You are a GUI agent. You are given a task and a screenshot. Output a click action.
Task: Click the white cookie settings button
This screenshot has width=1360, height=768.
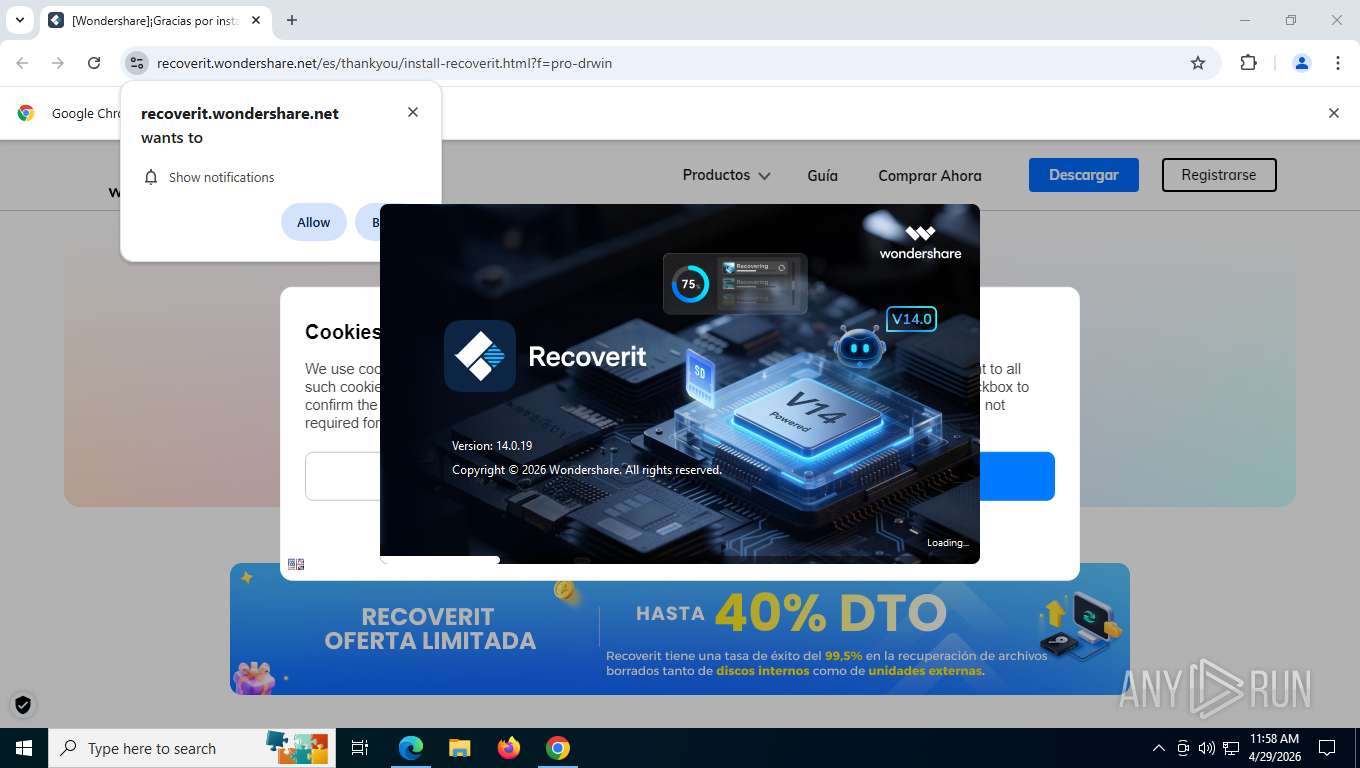click(x=342, y=476)
